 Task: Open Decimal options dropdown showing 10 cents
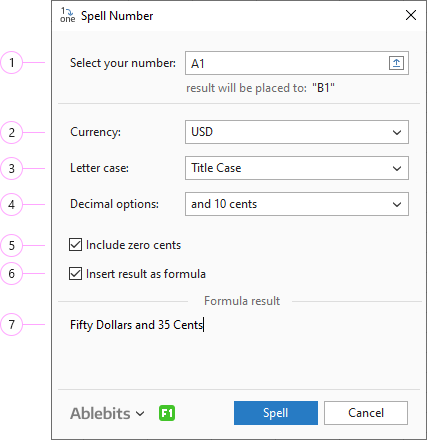[x=297, y=204]
